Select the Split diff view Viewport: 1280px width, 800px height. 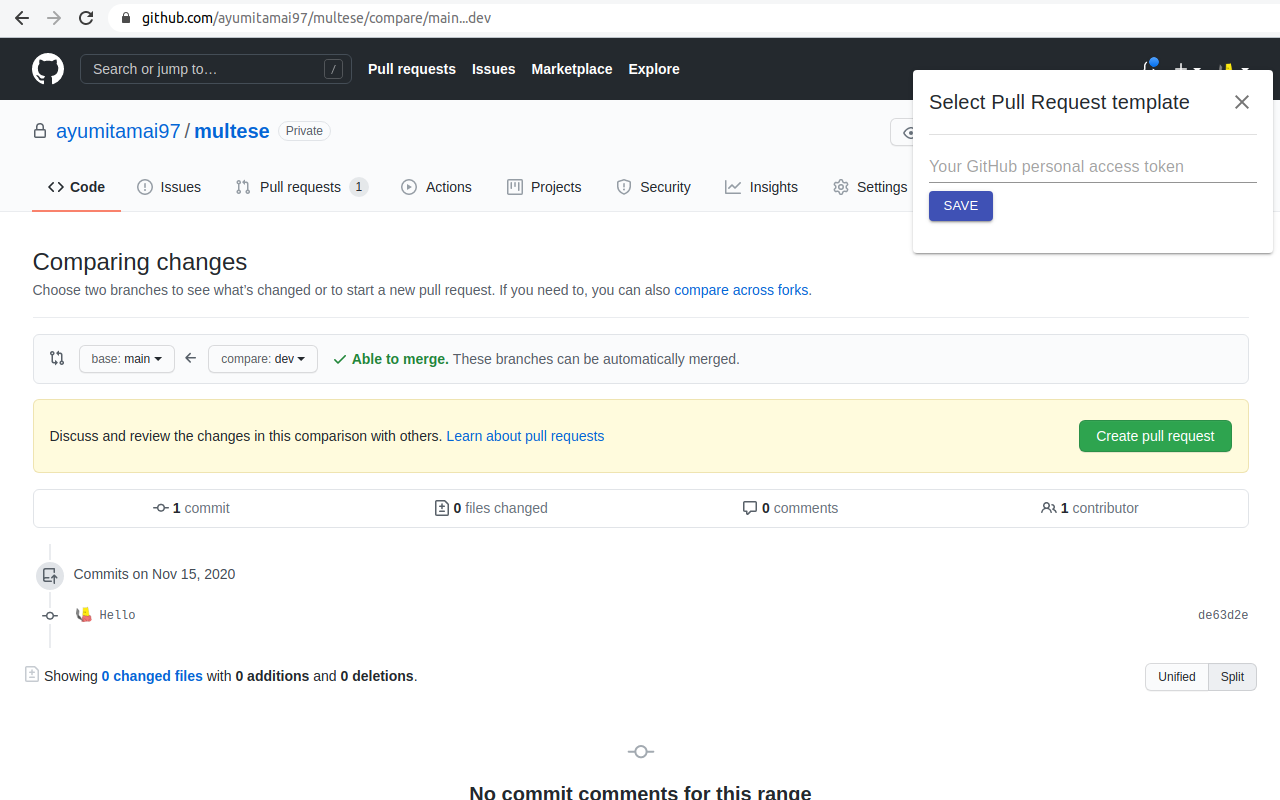(1232, 677)
